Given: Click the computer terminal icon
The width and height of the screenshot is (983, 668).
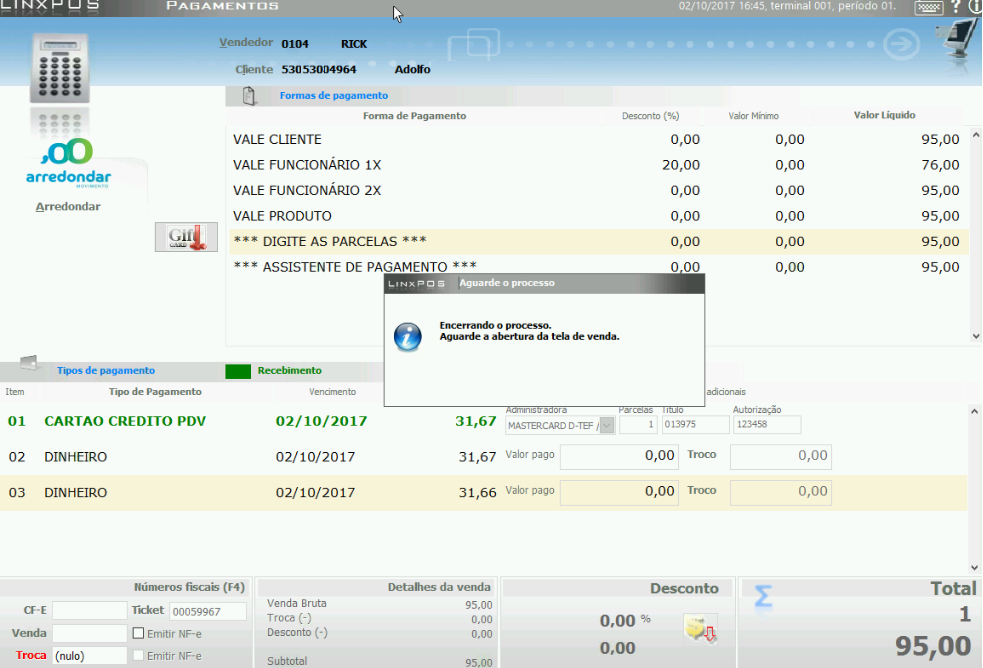Looking at the screenshot, I should pos(959,39).
